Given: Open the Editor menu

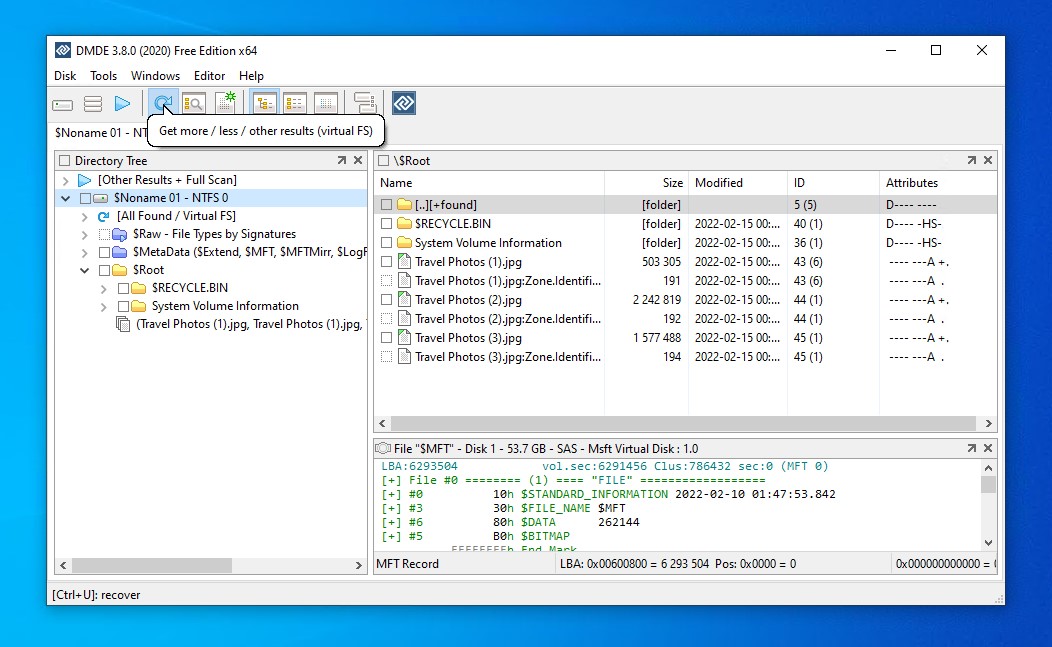Looking at the screenshot, I should 209,75.
